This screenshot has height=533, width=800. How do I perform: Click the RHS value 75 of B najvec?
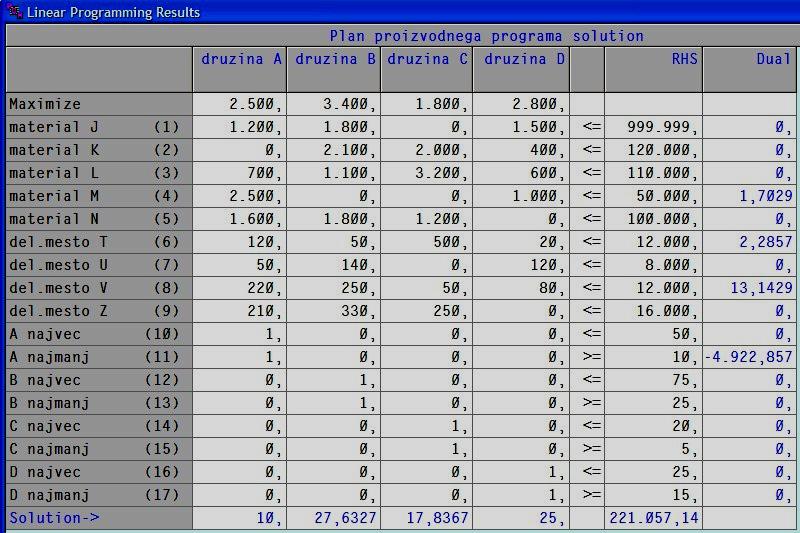[x=654, y=380]
